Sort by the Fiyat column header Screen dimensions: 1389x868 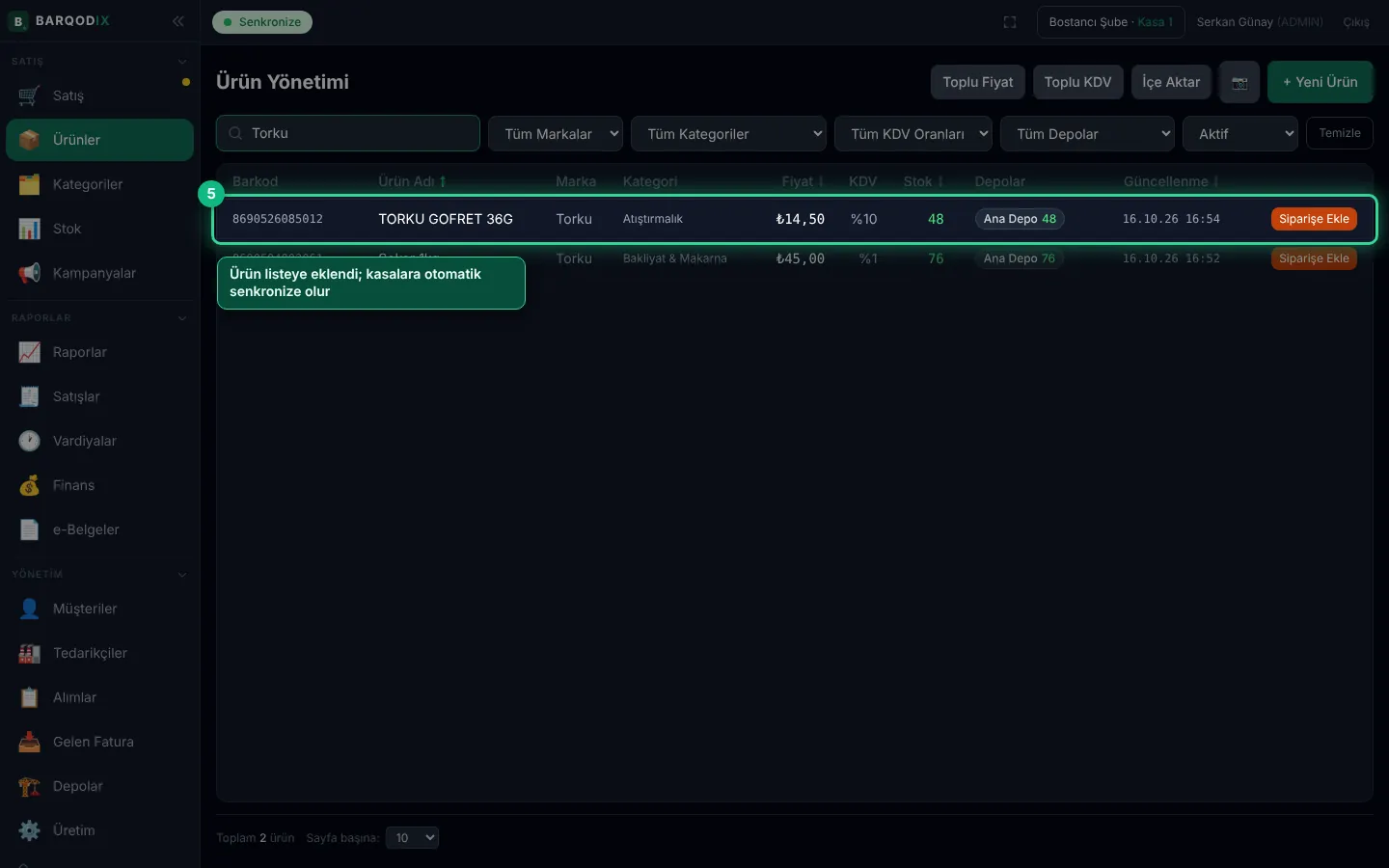[803, 181]
